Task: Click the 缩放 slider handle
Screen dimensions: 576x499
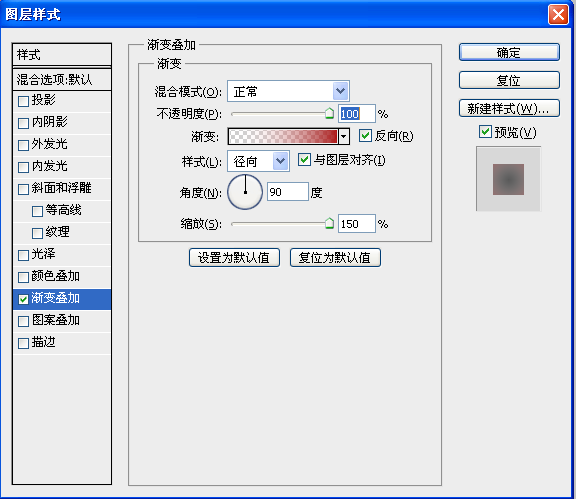Action: click(329, 223)
